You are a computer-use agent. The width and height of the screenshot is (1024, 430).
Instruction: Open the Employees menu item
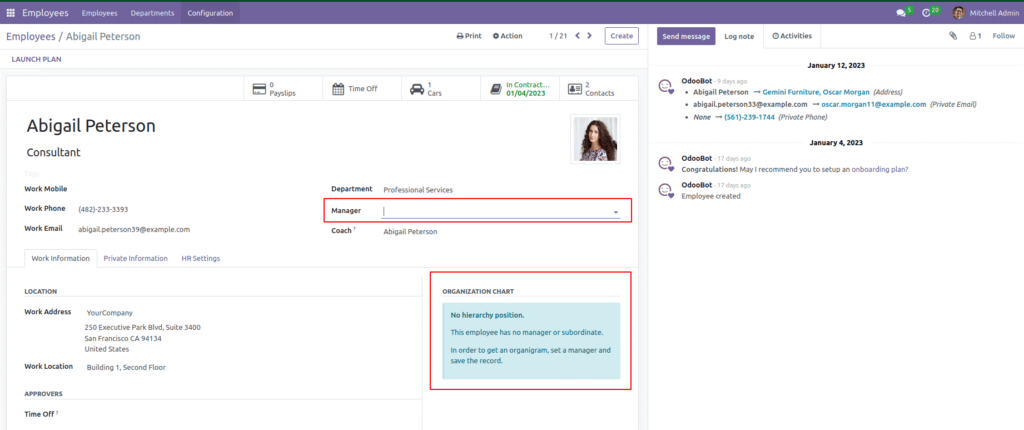click(x=100, y=13)
